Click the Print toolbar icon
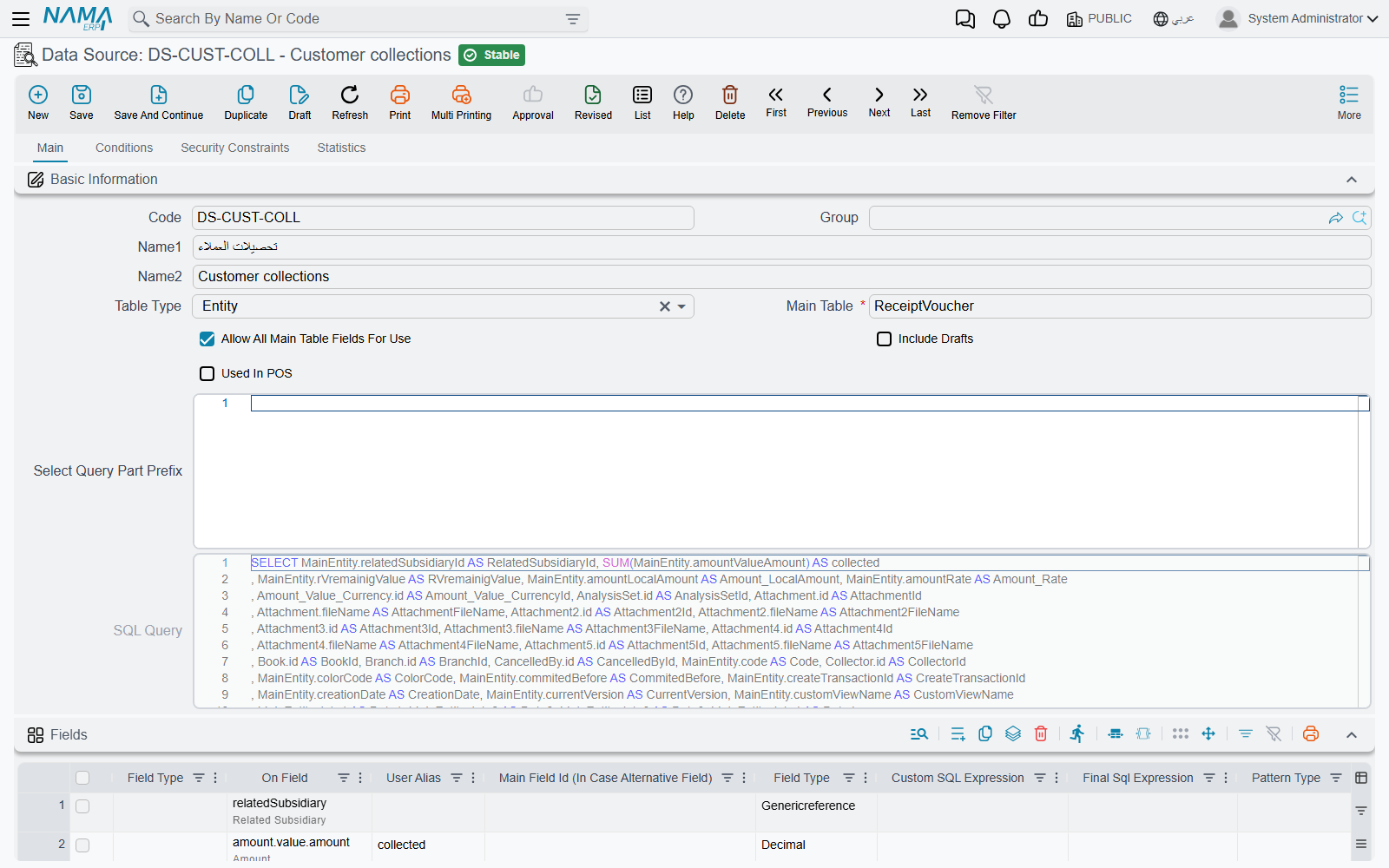 (400, 102)
